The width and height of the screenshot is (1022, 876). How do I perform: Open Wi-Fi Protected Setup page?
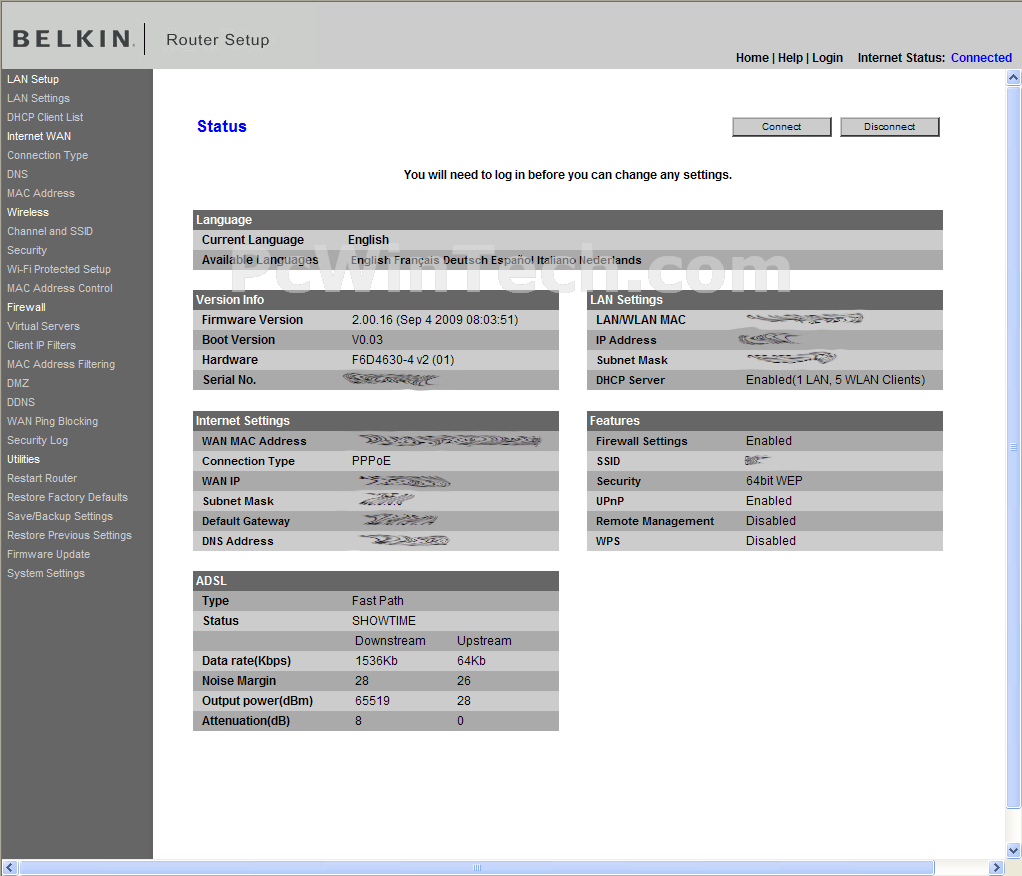(x=59, y=269)
